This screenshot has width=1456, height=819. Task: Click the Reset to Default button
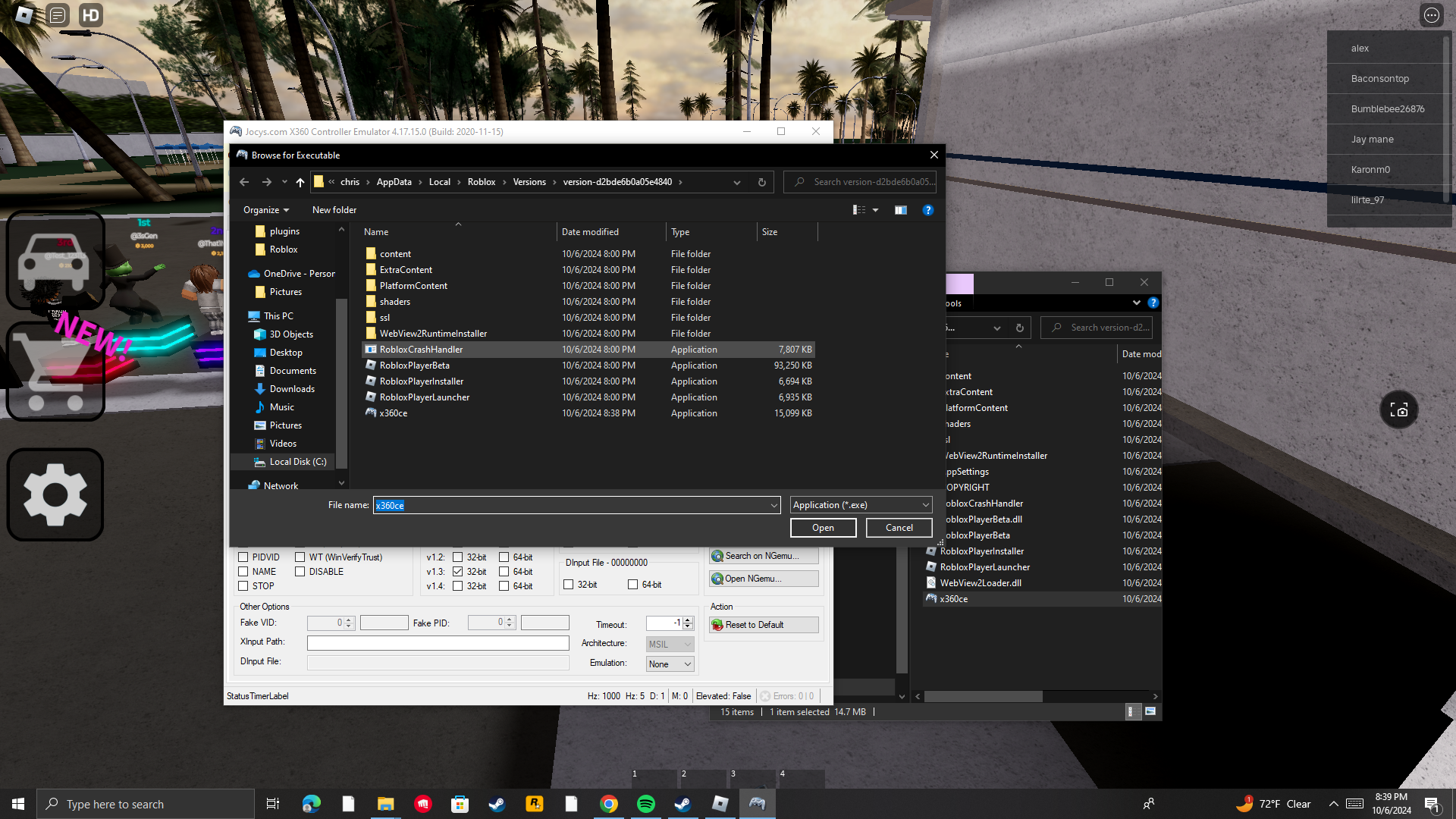click(763, 625)
